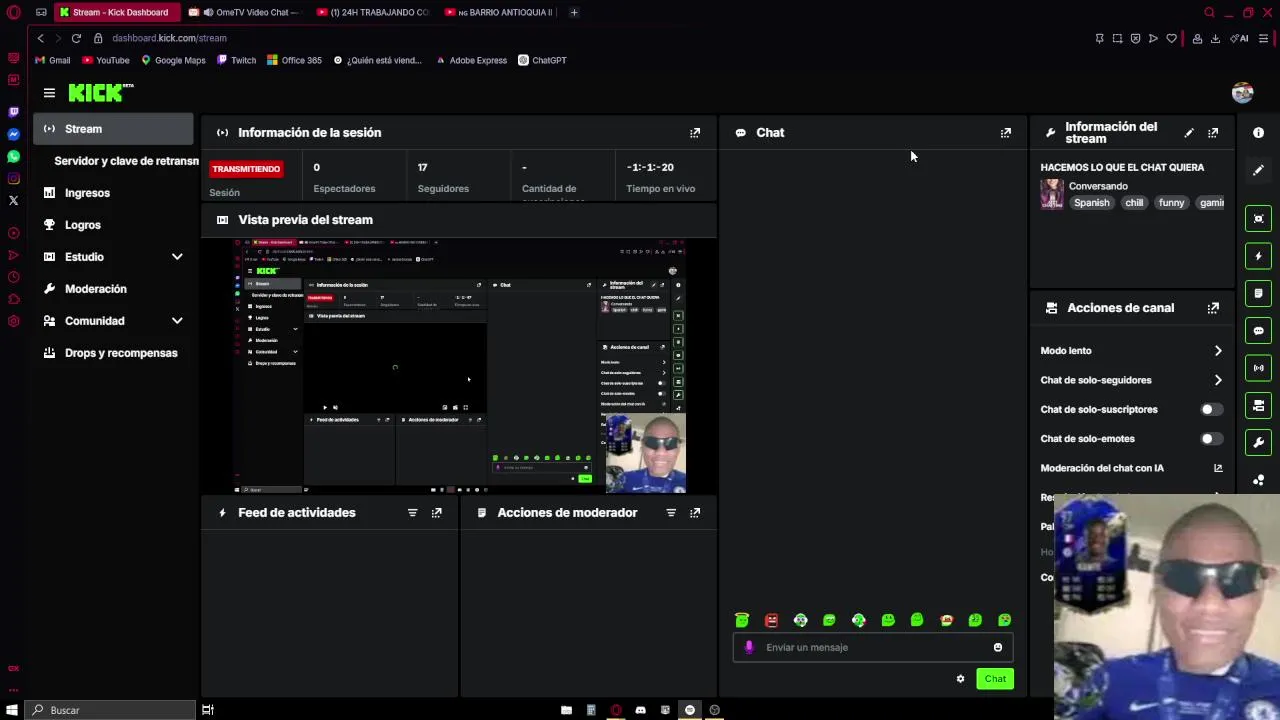
Task: Toggle the wrench stream info widget
Action: pos(1259,442)
